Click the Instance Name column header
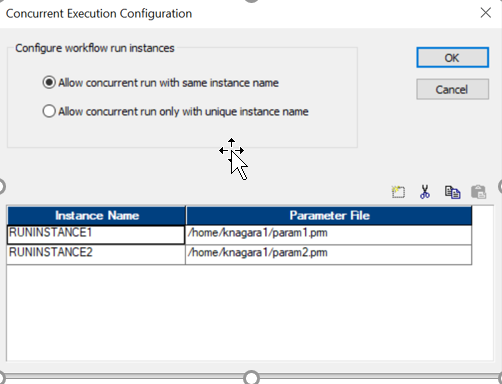Screen dimensions: 502x384 [x=96, y=215]
